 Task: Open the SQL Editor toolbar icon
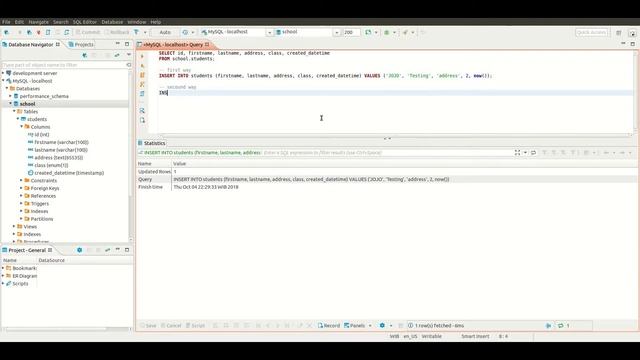pos(48,32)
